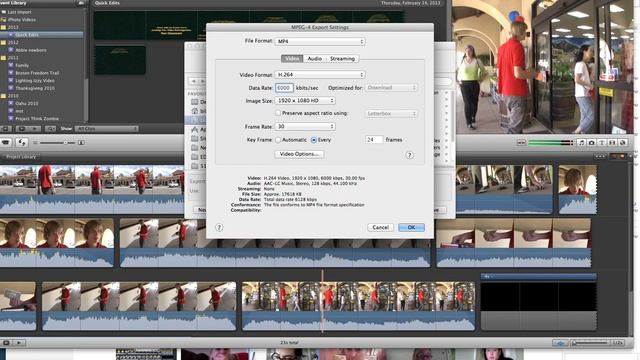Click the help icon at dialog bottom-left
The width and height of the screenshot is (640, 360).
tap(219, 227)
